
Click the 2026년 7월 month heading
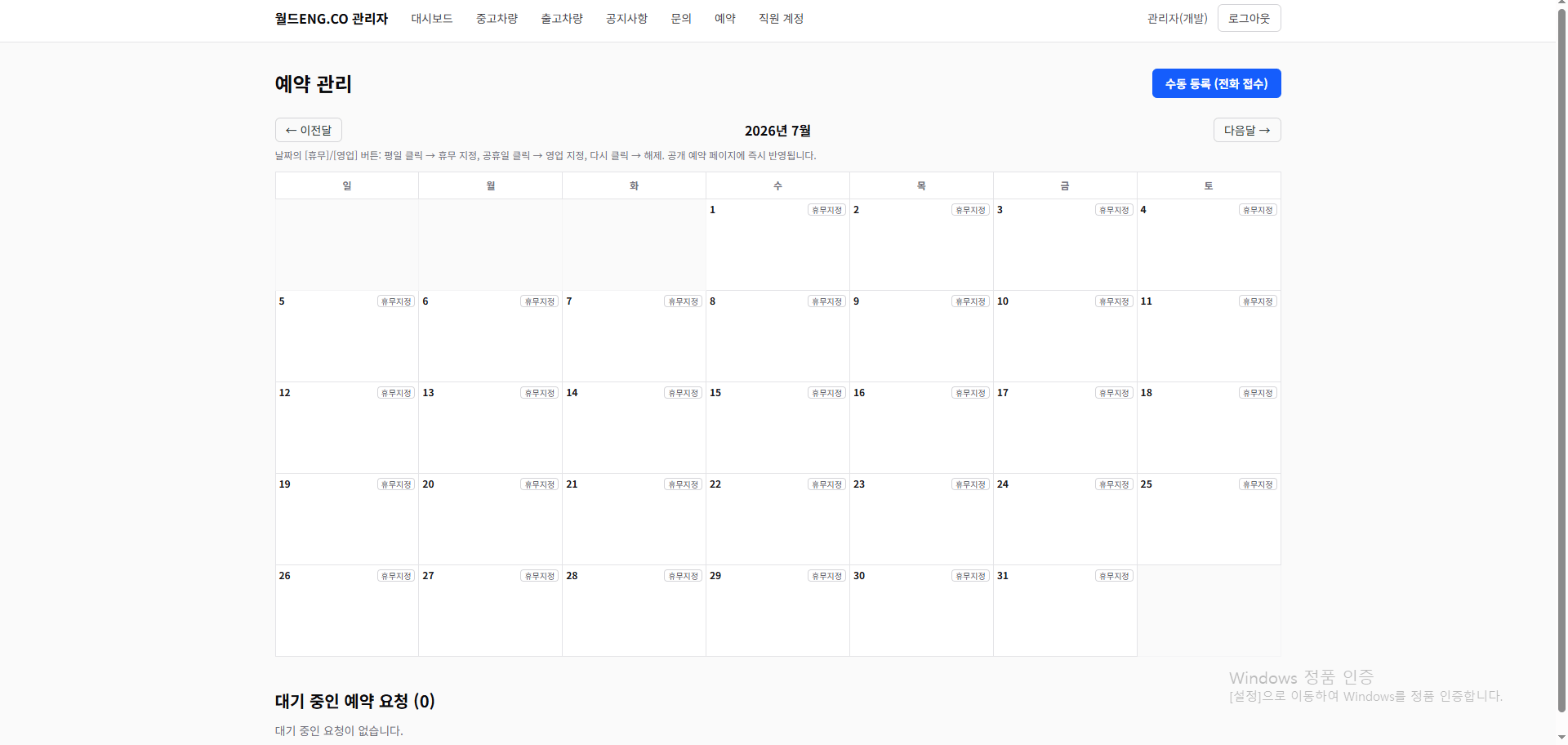click(x=777, y=131)
